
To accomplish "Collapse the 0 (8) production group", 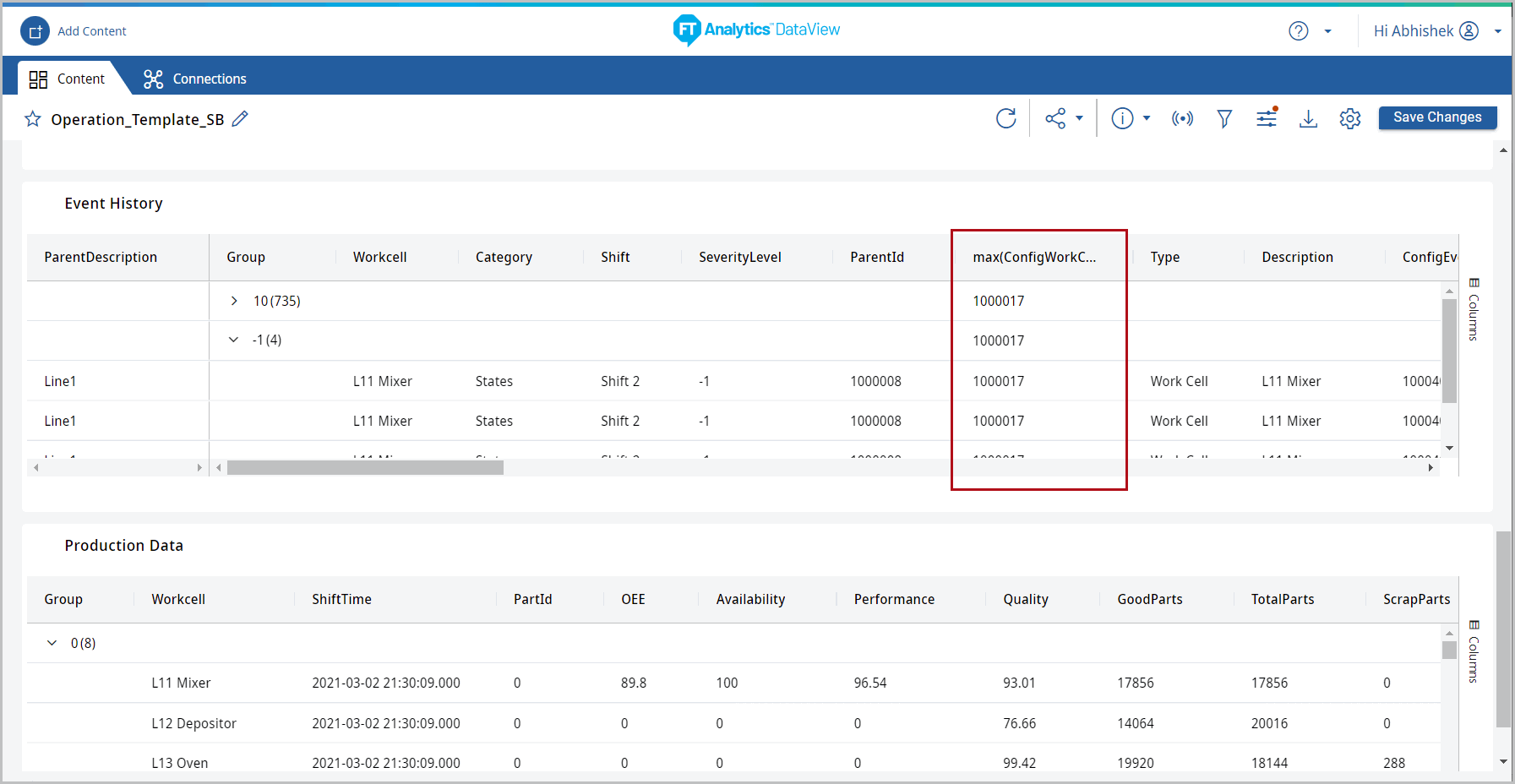I will point(52,643).
